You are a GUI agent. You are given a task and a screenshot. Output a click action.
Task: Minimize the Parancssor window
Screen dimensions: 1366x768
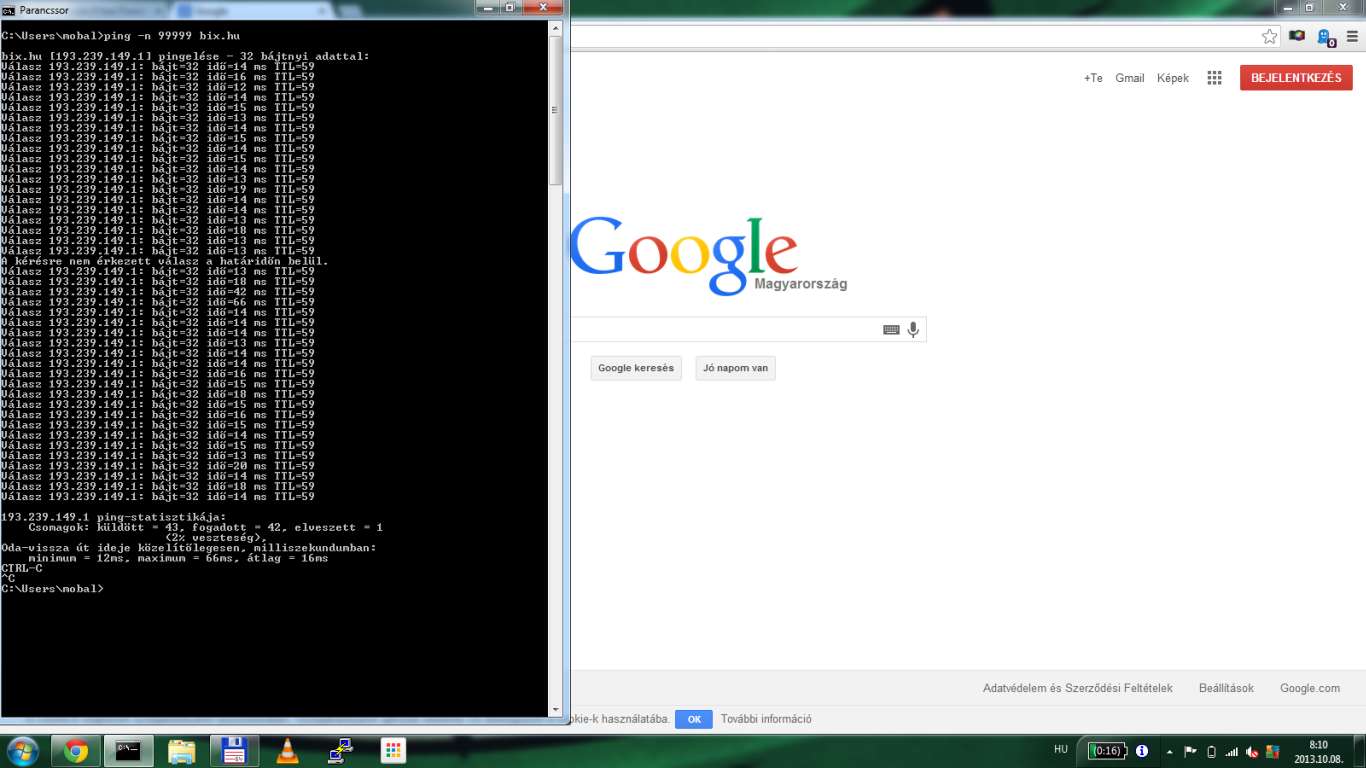[486, 7]
